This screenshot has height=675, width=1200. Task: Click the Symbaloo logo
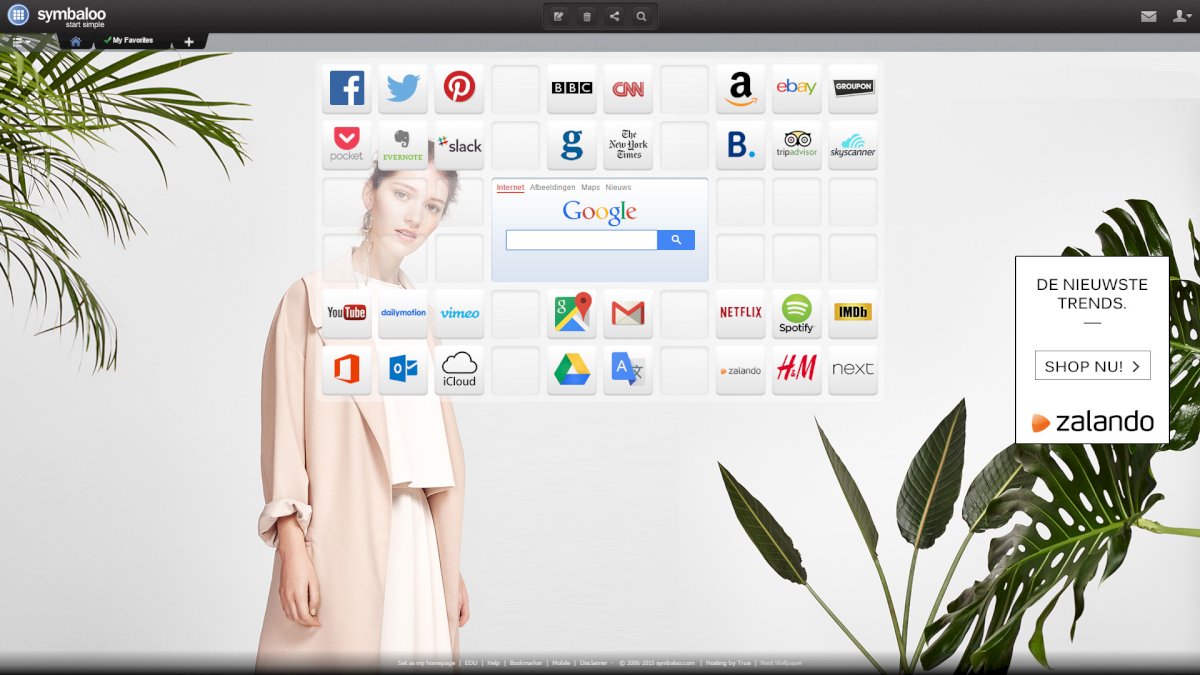tap(57, 16)
